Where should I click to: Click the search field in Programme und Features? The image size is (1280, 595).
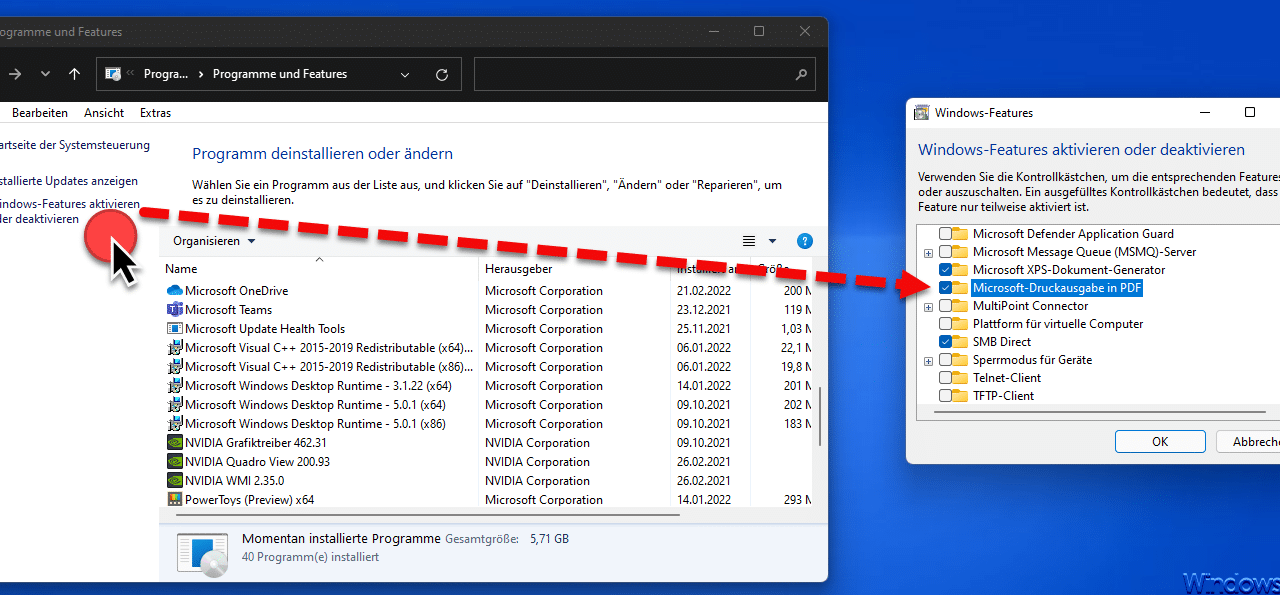(644, 74)
